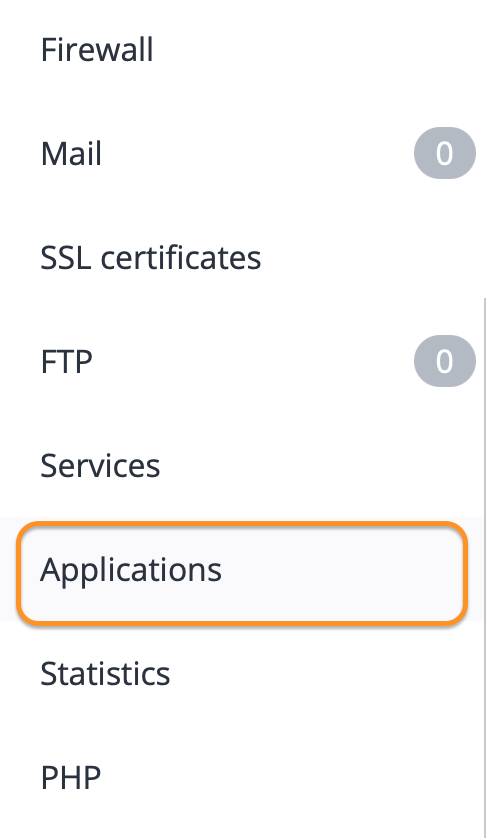The height and width of the screenshot is (838, 486).
Task: Click the sidebar vertical scrollbar
Action: (x=484, y=568)
